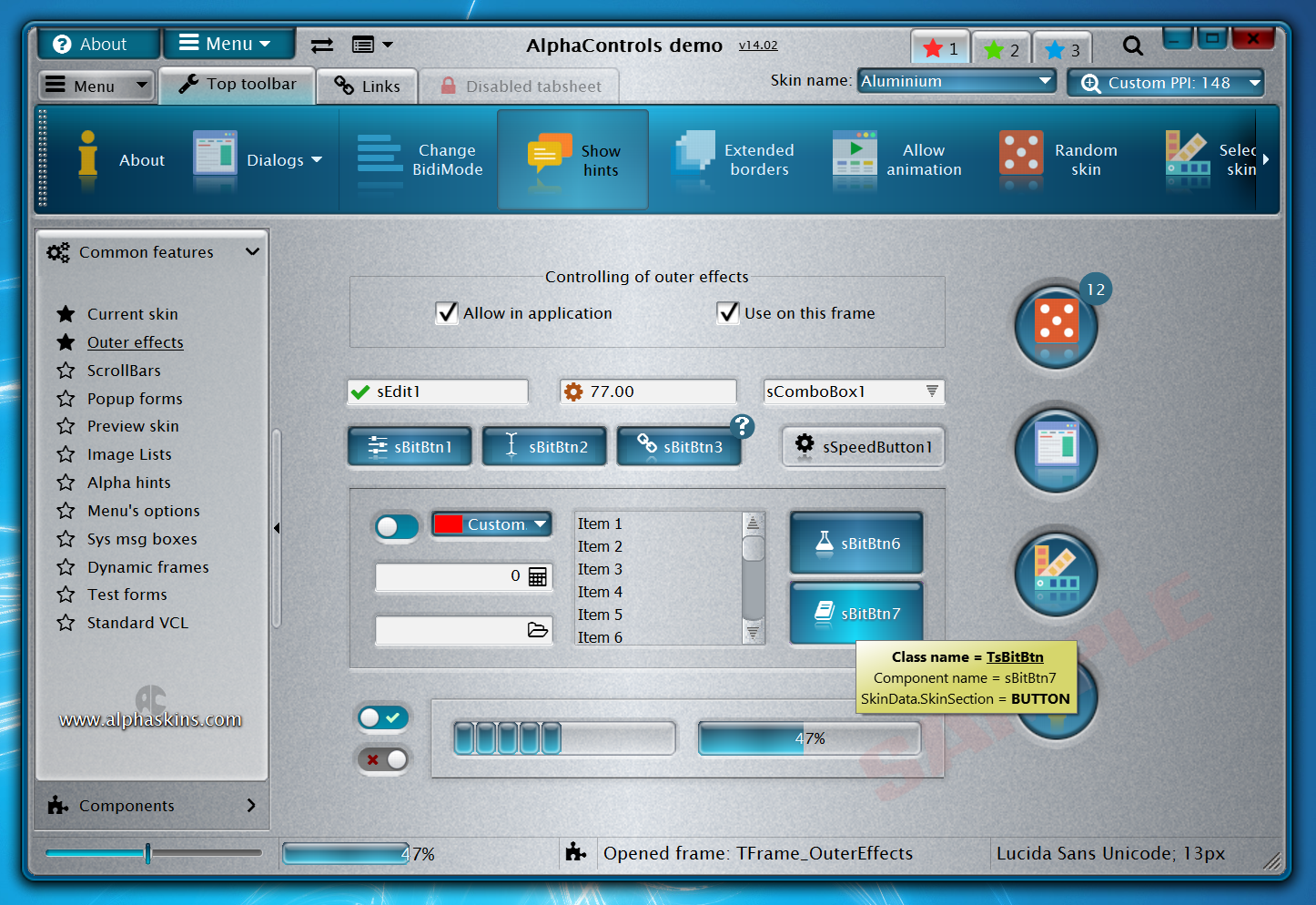Click the round dialog window button
1316x905 pixels.
pos(1057,450)
